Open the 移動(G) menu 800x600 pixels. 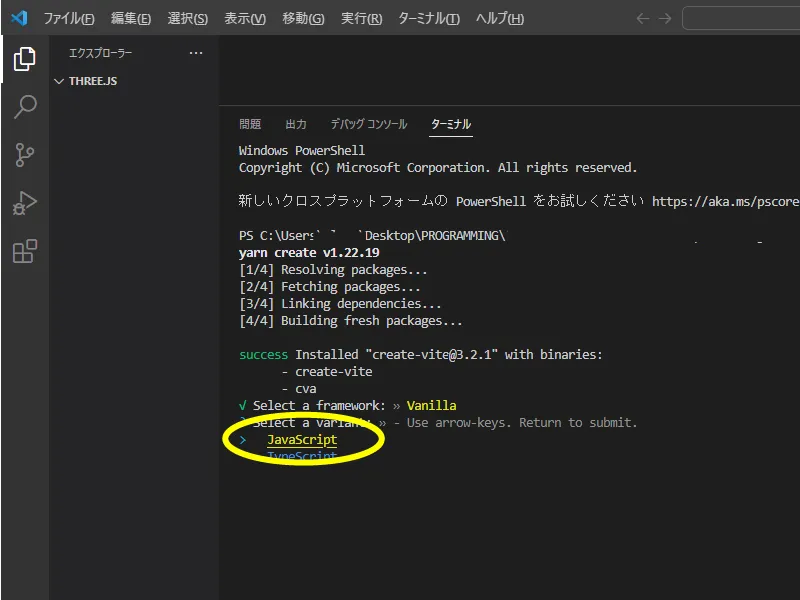[x=303, y=19]
